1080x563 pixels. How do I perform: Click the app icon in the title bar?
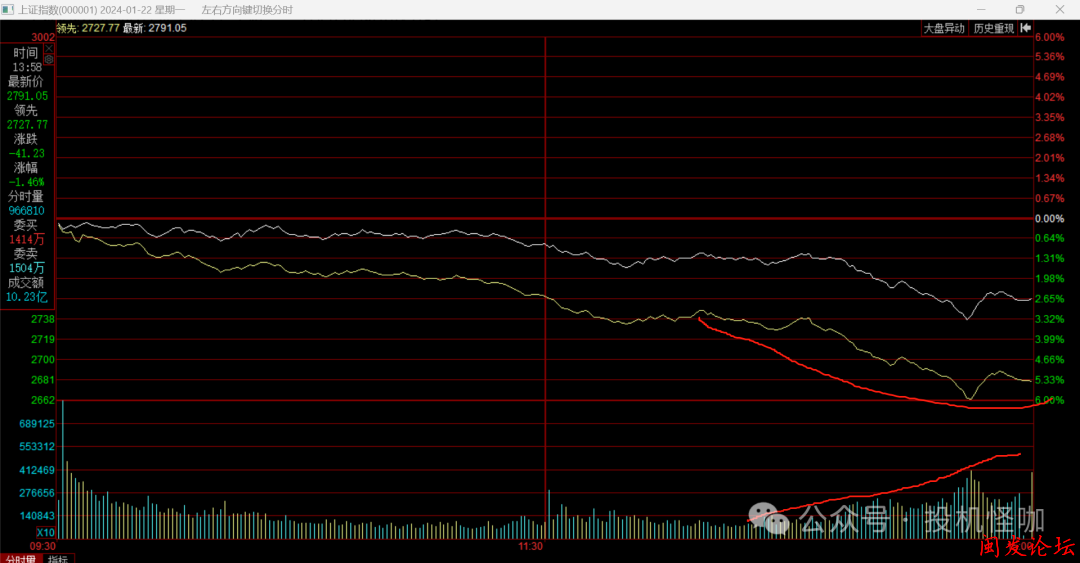click(x=8, y=10)
